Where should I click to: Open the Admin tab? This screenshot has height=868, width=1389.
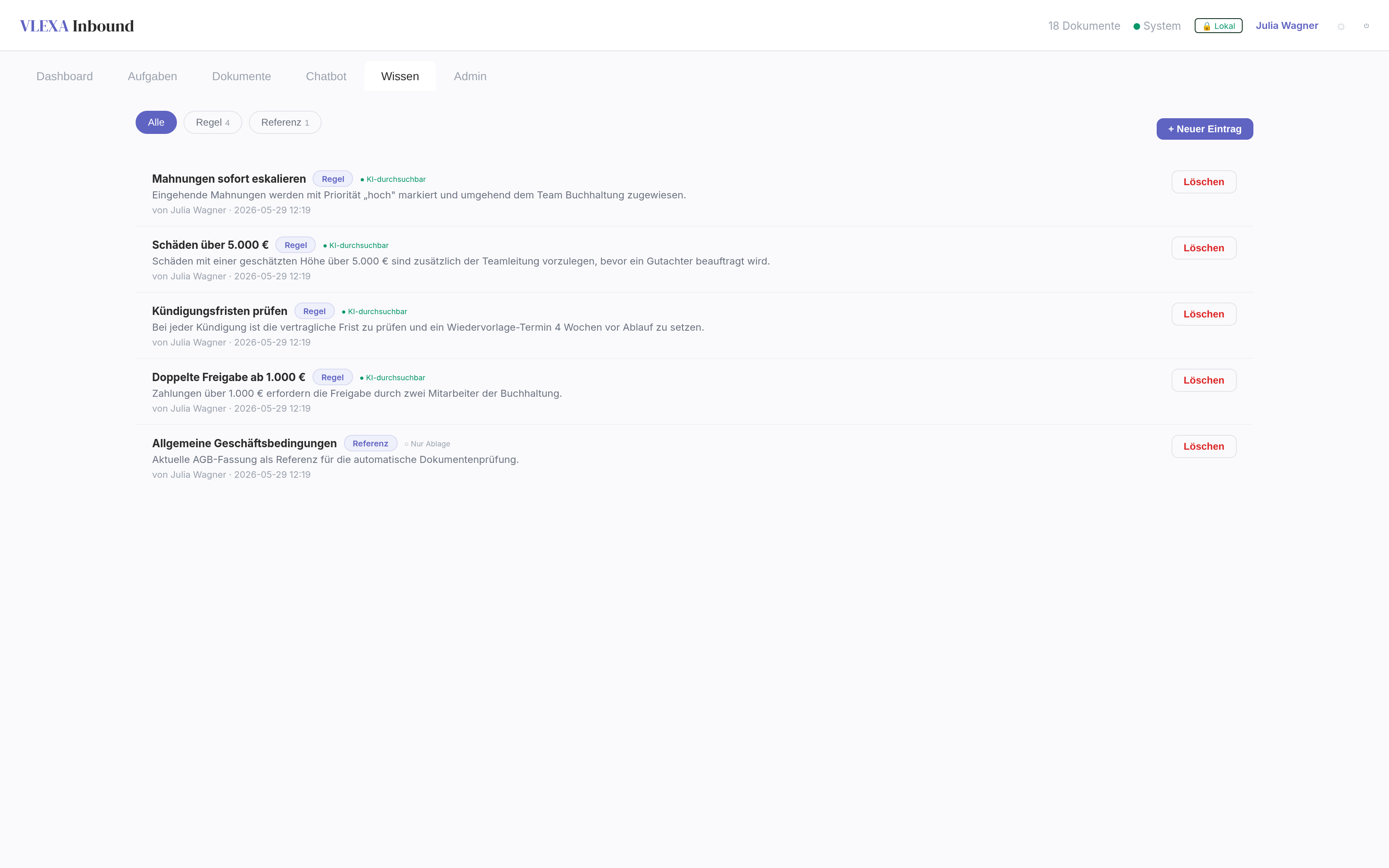(x=470, y=76)
